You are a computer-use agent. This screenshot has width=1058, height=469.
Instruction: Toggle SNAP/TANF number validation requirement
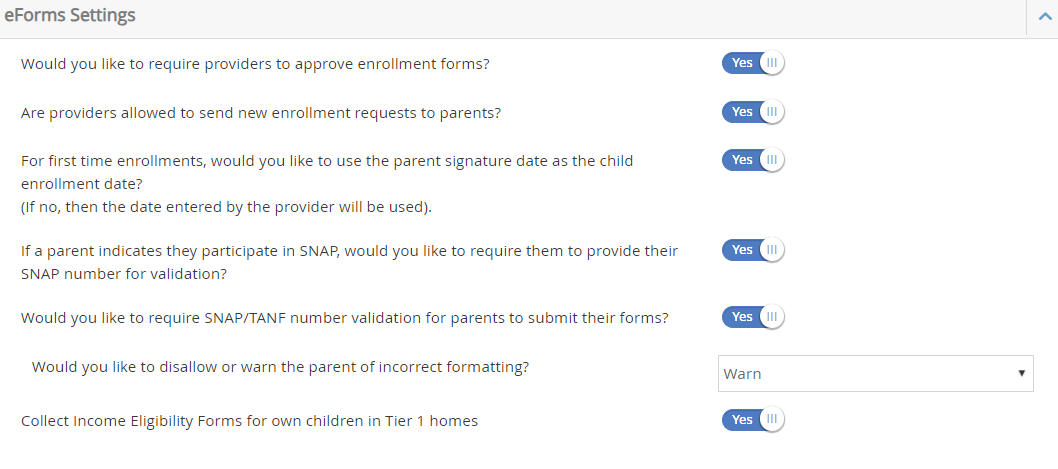753,317
